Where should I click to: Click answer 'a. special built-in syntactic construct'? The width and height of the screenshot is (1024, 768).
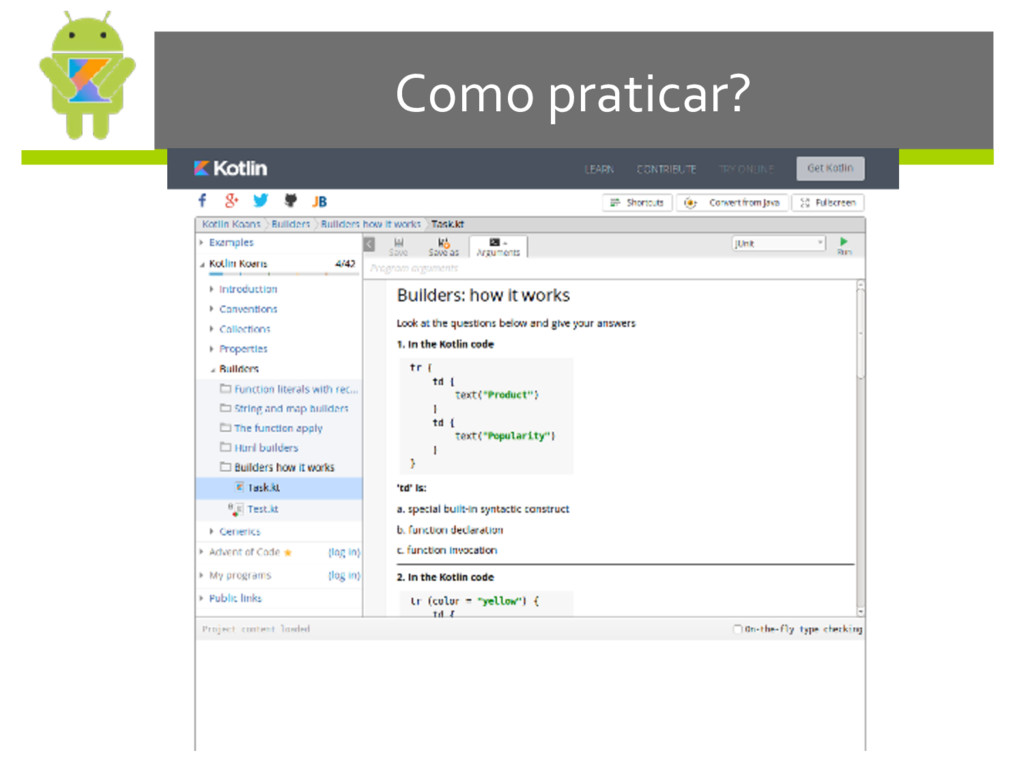[x=483, y=509]
